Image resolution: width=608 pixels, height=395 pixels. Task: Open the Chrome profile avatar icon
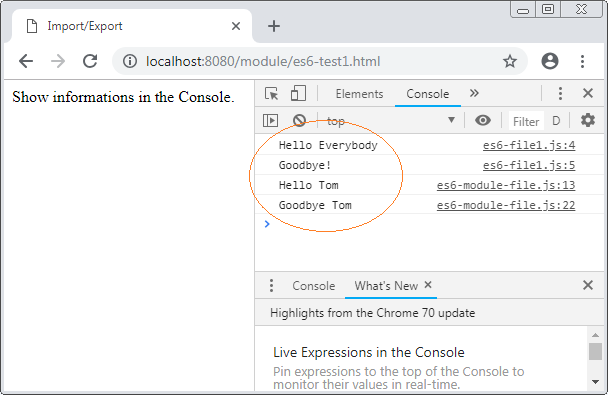click(550, 61)
